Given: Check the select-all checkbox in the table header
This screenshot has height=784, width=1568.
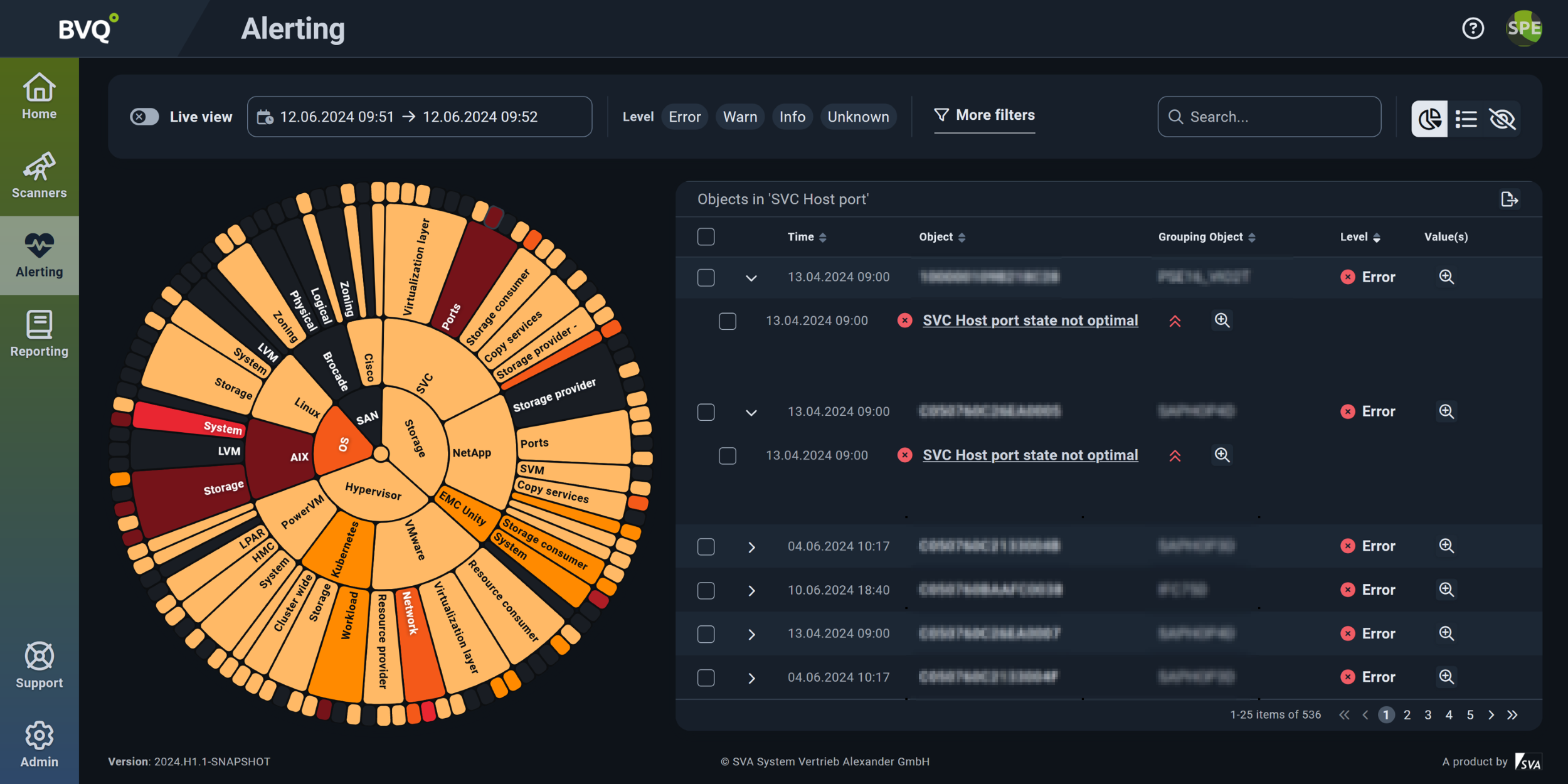Looking at the screenshot, I should [x=706, y=236].
